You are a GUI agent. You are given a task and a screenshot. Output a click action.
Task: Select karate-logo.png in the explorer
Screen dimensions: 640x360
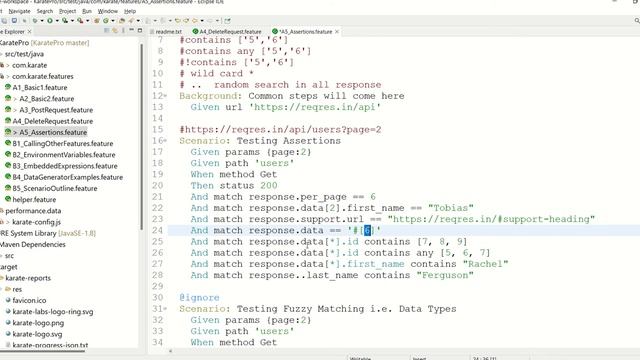tap(38, 323)
